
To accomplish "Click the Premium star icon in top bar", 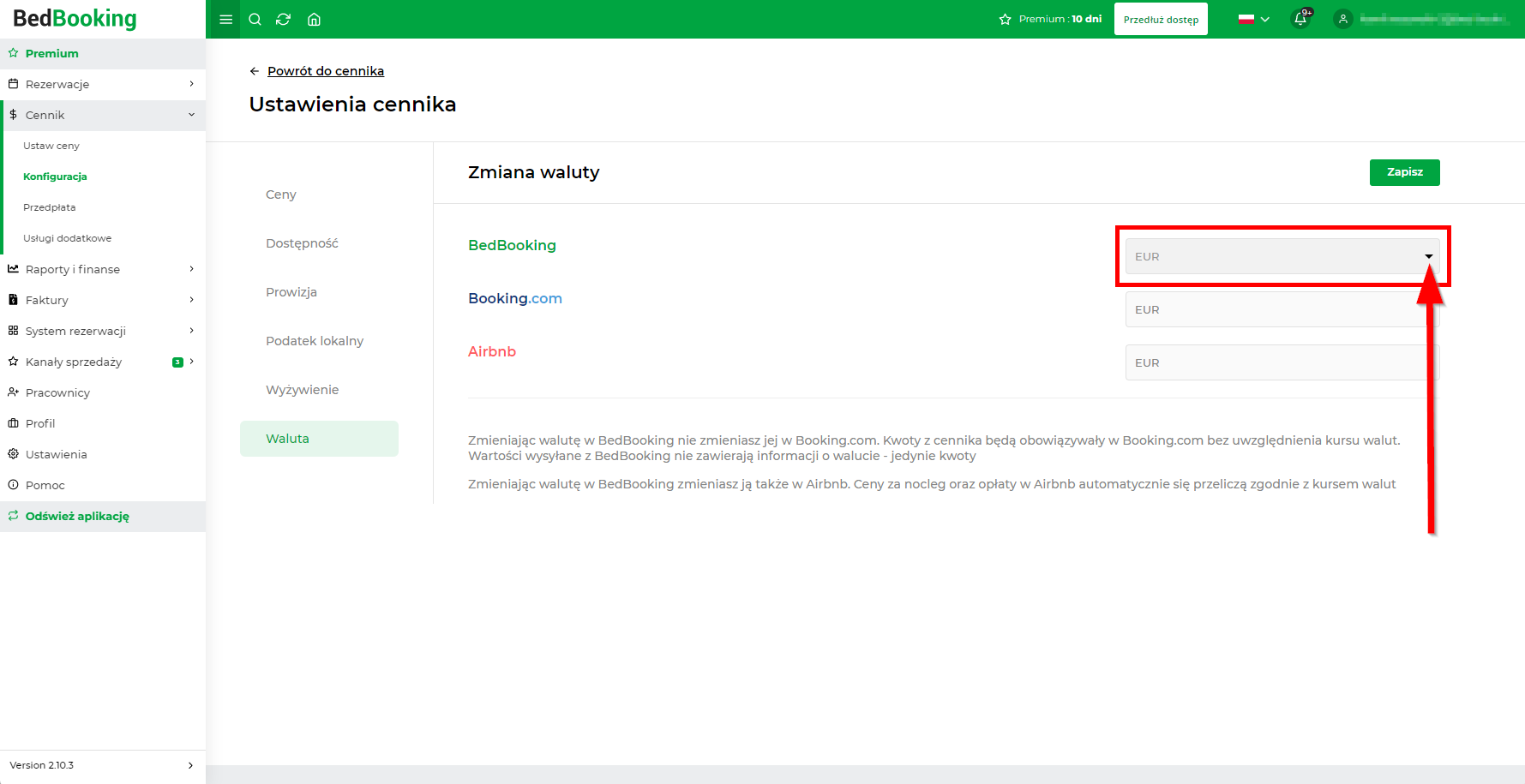I will pyautogui.click(x=1005, y=19).
